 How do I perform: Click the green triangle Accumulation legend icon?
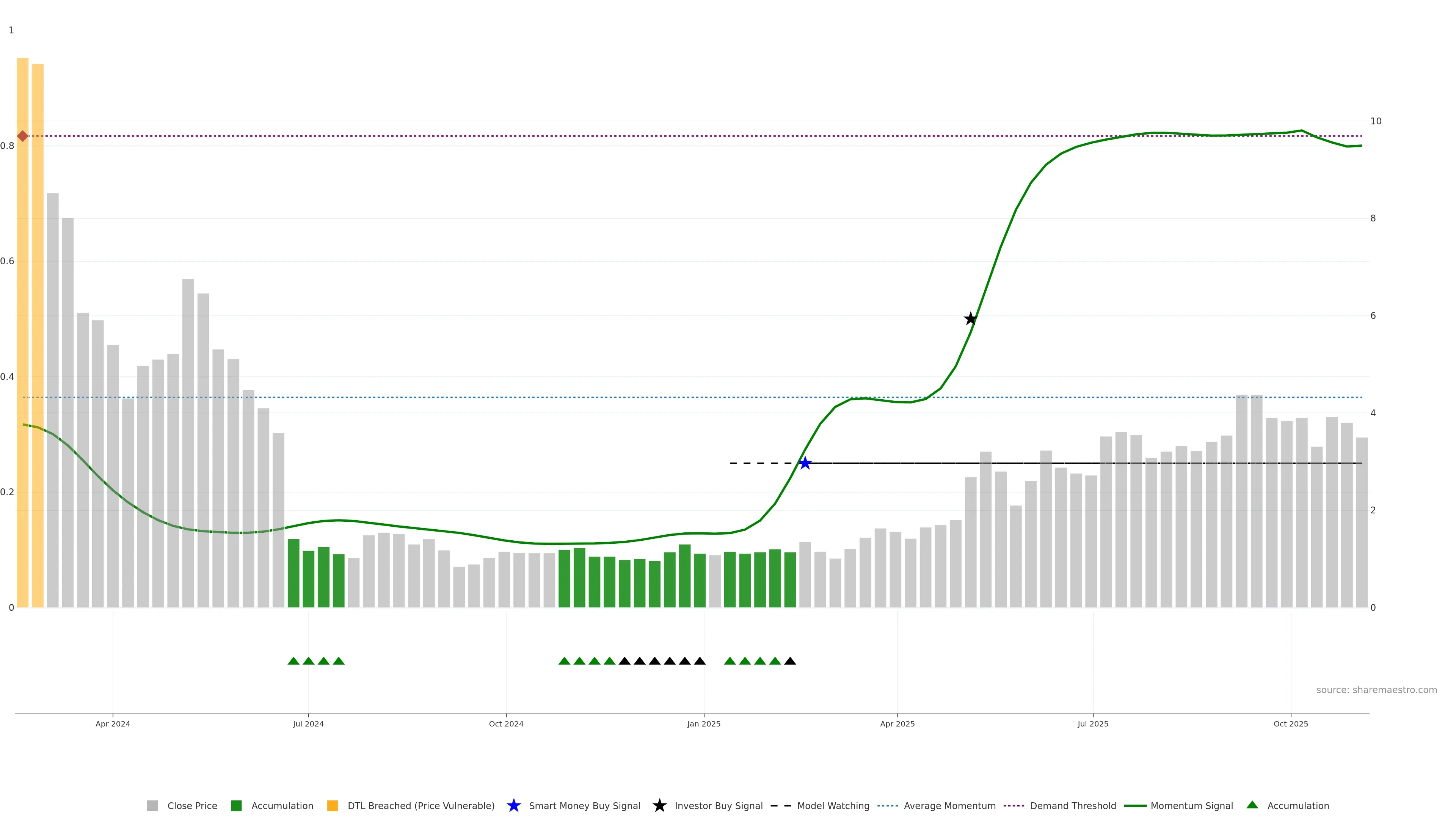(x=1252, y=805)
